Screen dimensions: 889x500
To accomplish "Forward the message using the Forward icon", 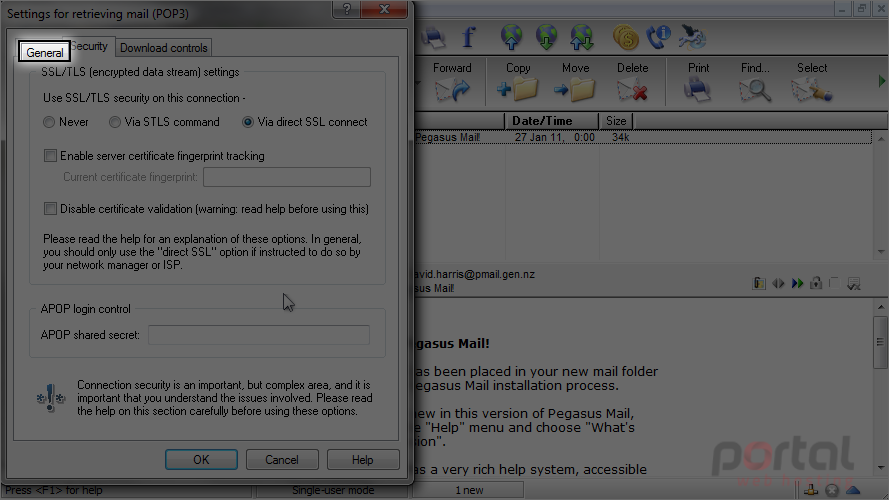I will coord(452,90).
